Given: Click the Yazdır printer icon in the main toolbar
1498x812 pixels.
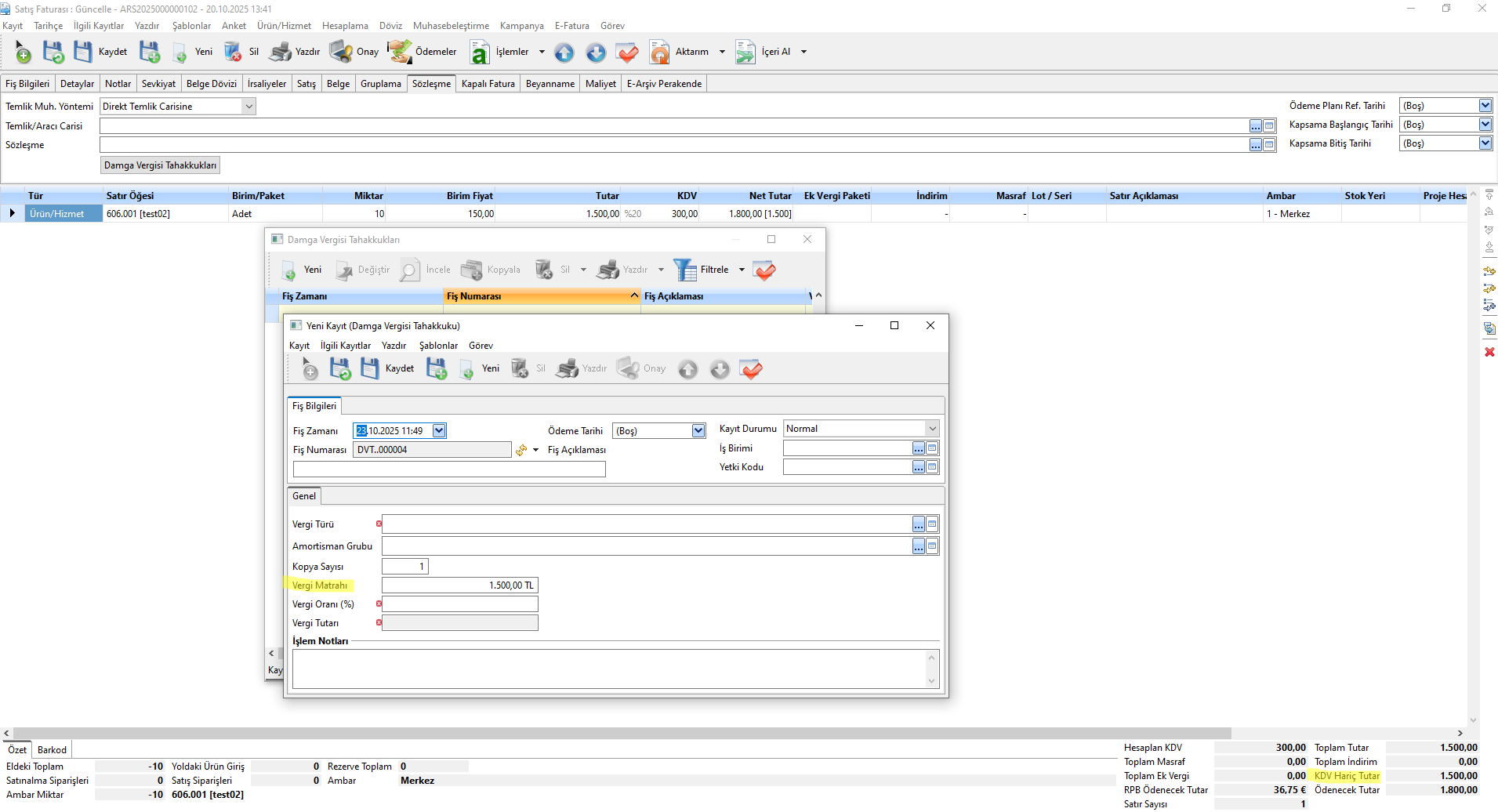Looking at the screenshot, I should 280,52.
